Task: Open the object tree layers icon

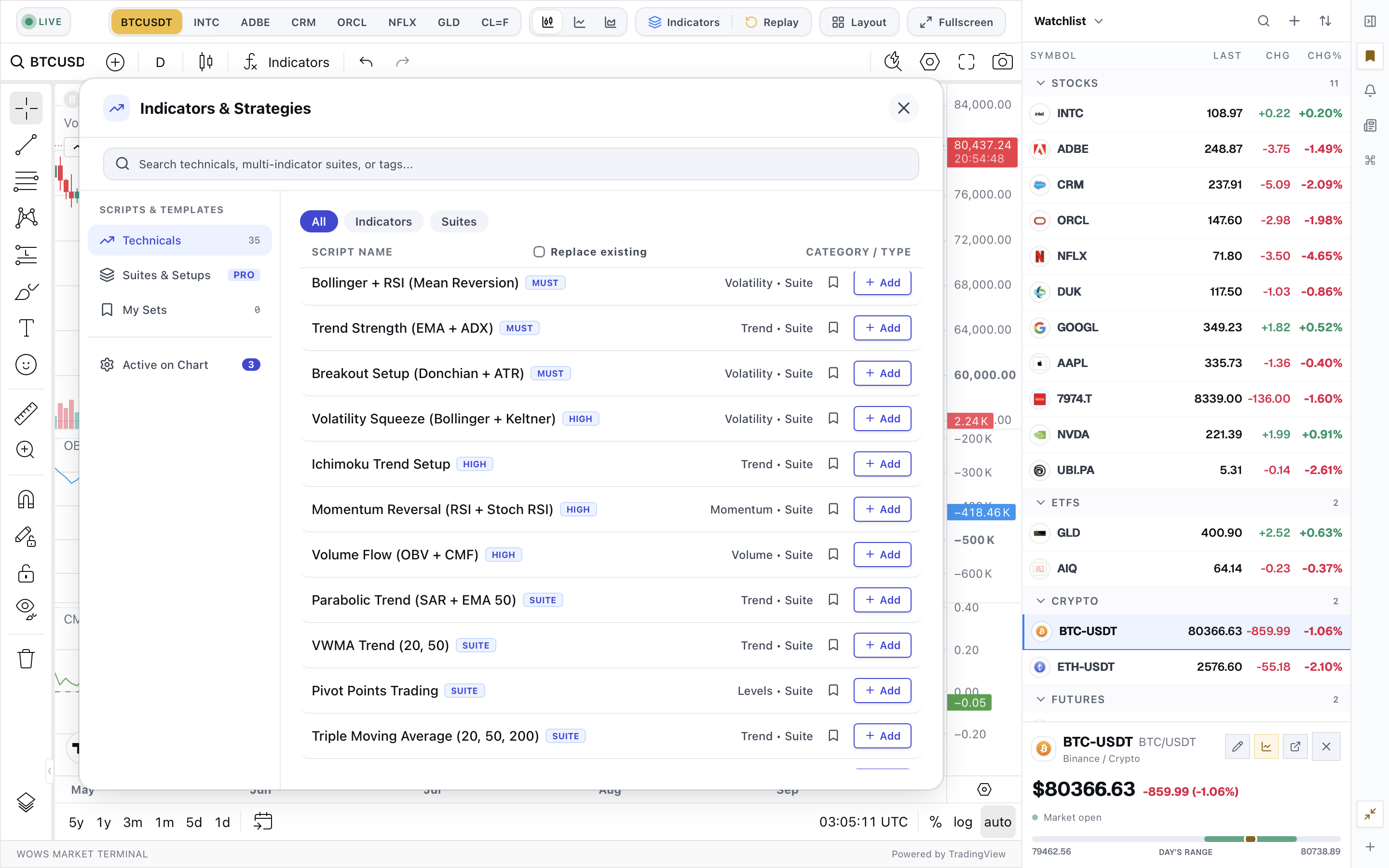Action: pos(26,802)
